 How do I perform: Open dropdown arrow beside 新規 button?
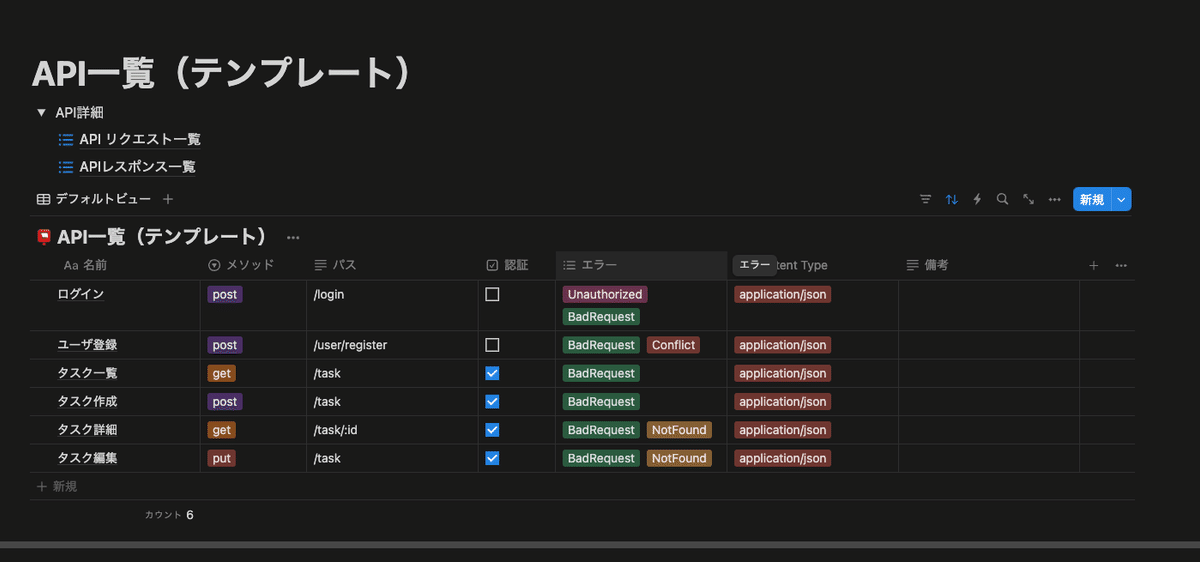pyautogui.click(x=1121, y=199)
